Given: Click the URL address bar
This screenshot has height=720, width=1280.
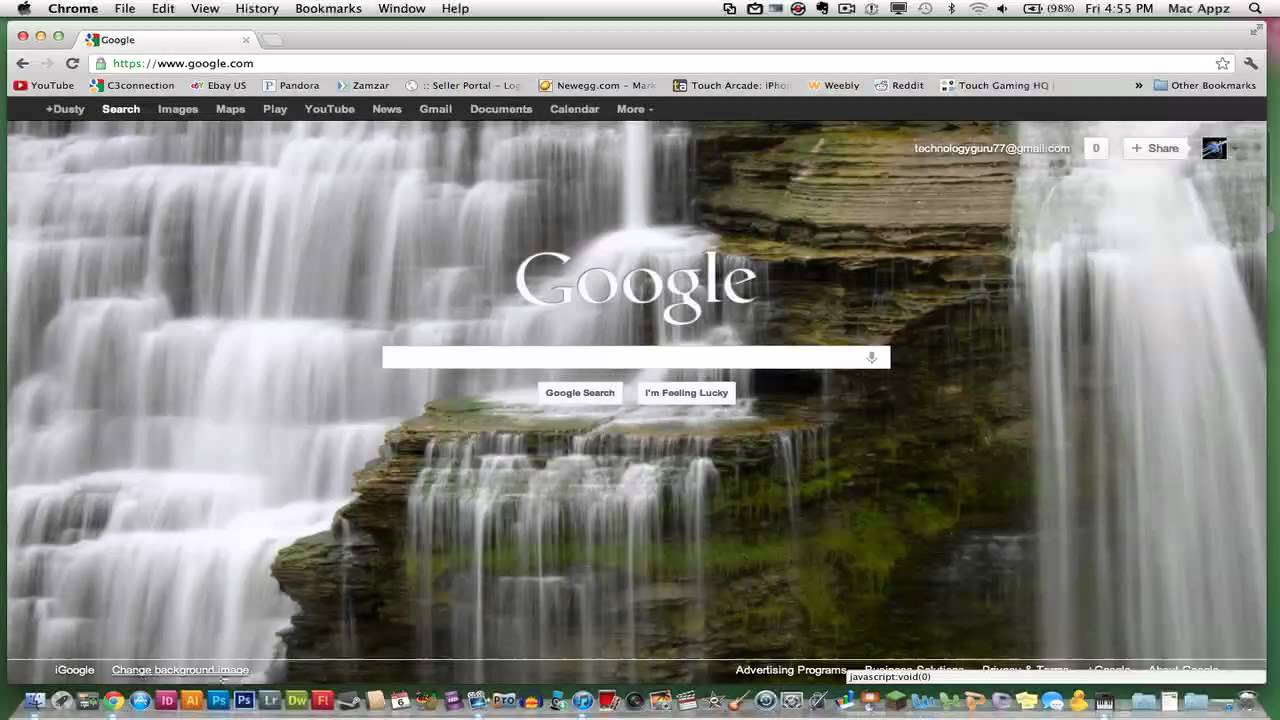Looking at the screenshot, I should click(660, 63).
